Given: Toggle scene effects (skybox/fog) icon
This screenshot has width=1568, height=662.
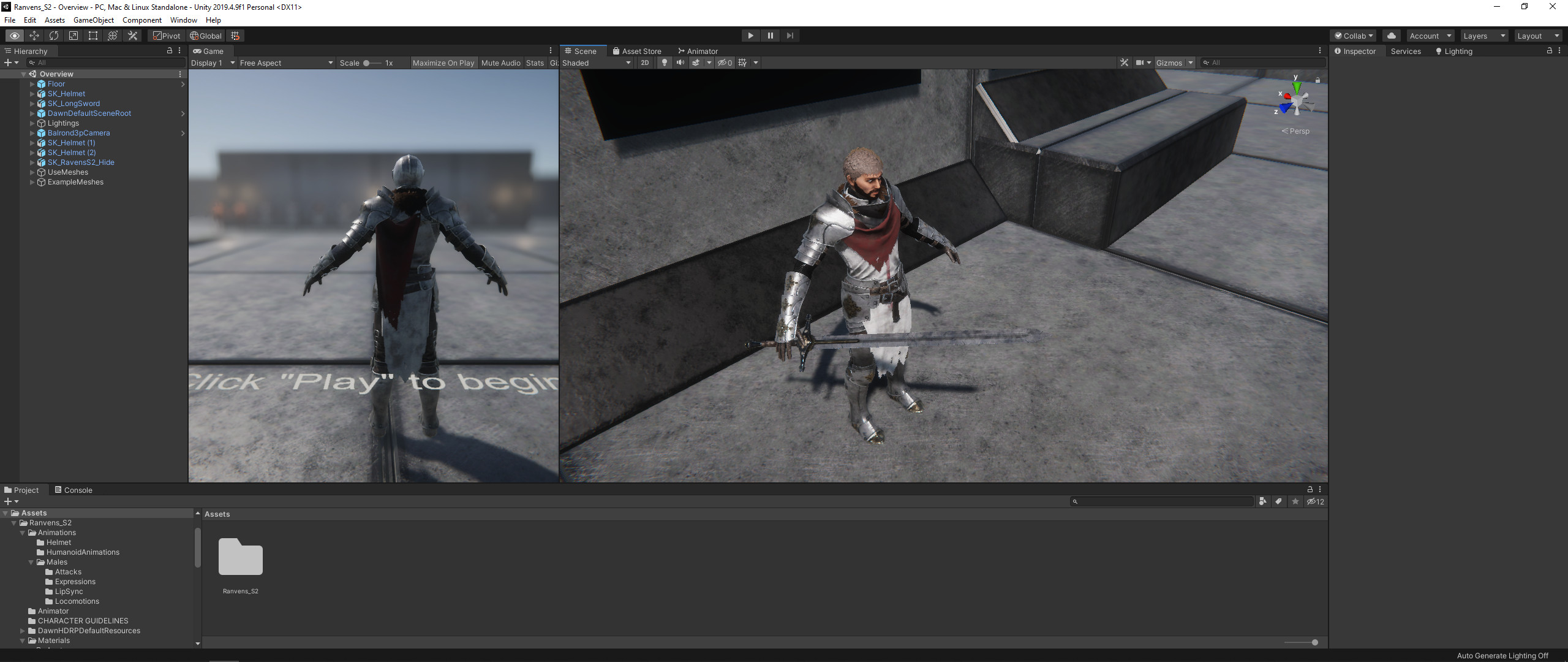Looking at the screenshot, I should click(x=696, y=63).
